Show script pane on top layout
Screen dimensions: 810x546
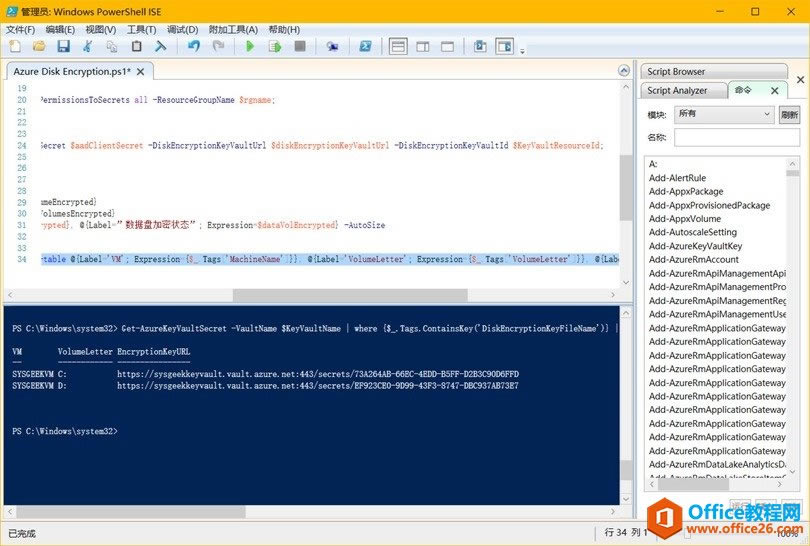click(x=398, y=46)
